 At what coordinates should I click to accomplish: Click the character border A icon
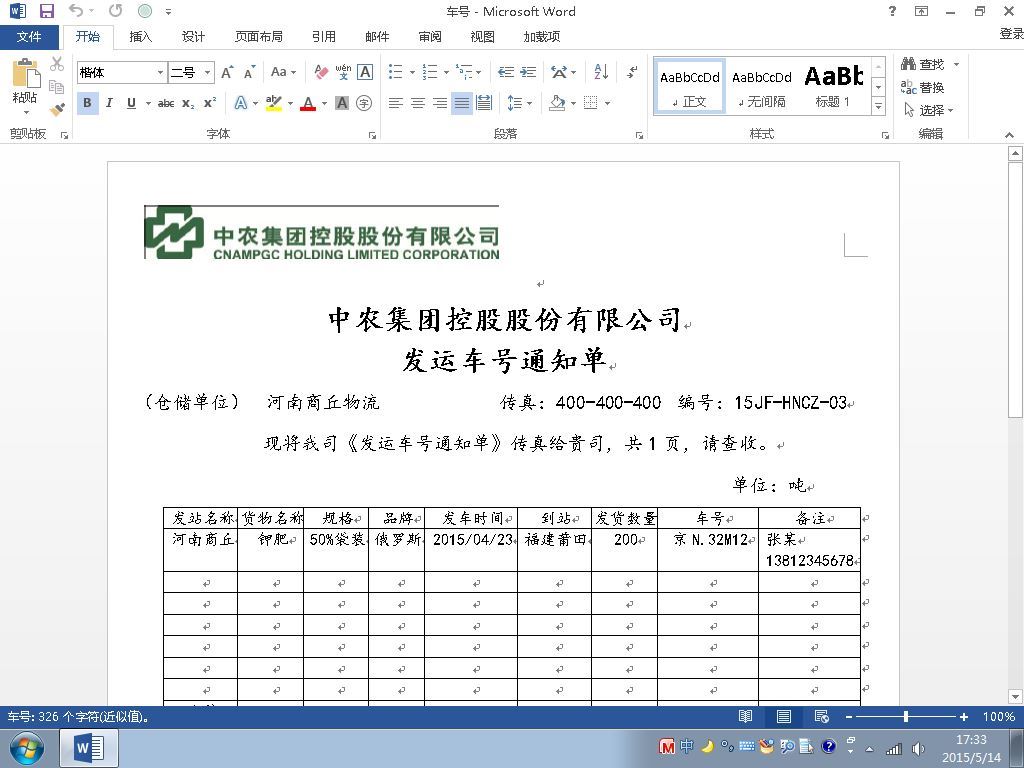[x=365, y=72]
